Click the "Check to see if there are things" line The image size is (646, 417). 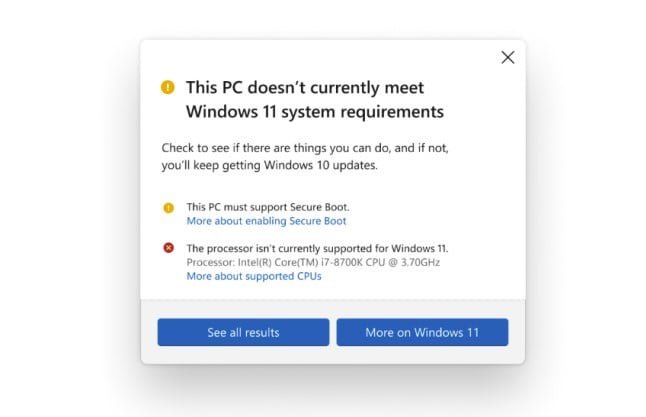click(x=305, y=148)
